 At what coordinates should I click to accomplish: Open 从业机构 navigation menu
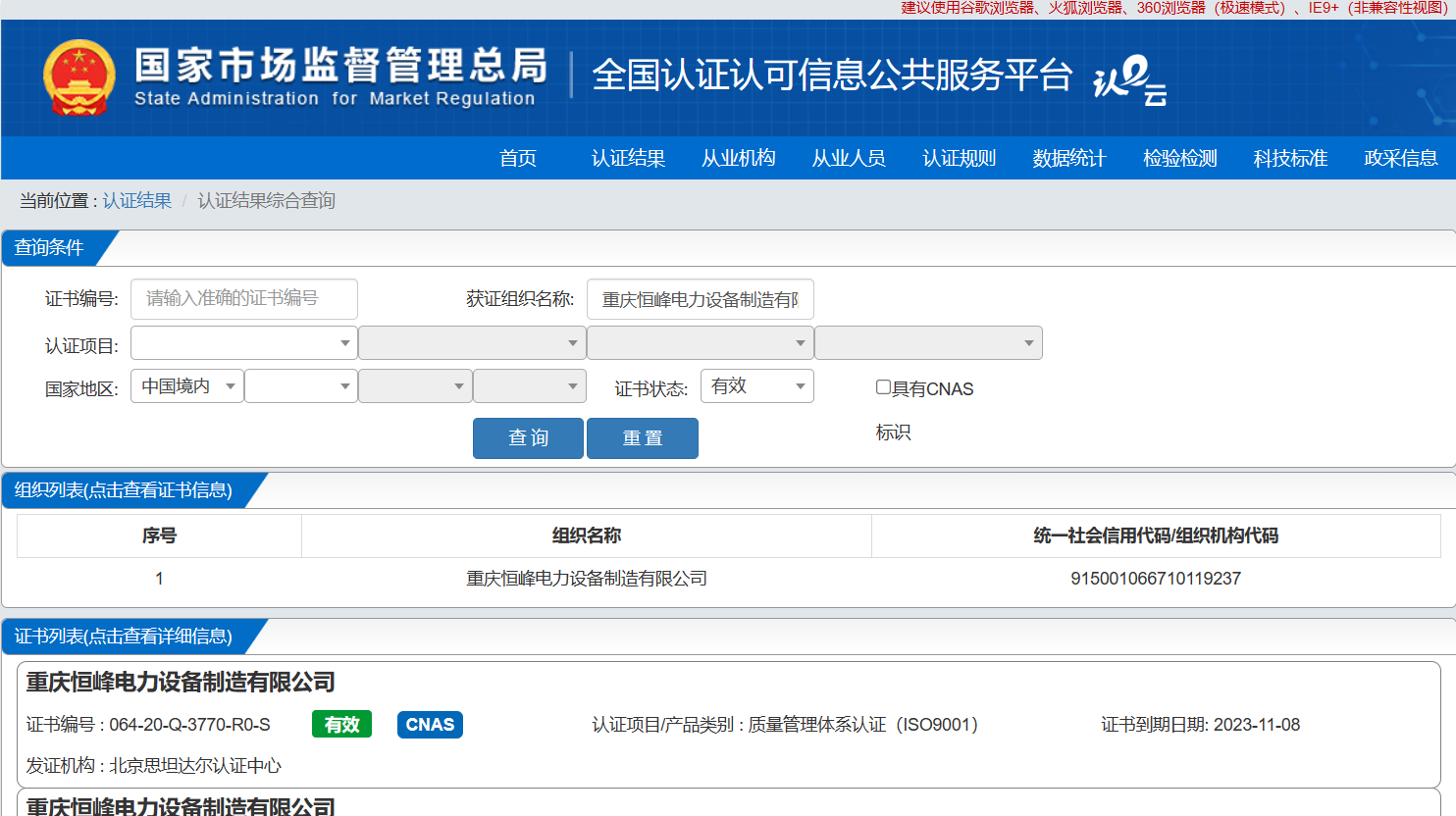click(x=739, y=158)
